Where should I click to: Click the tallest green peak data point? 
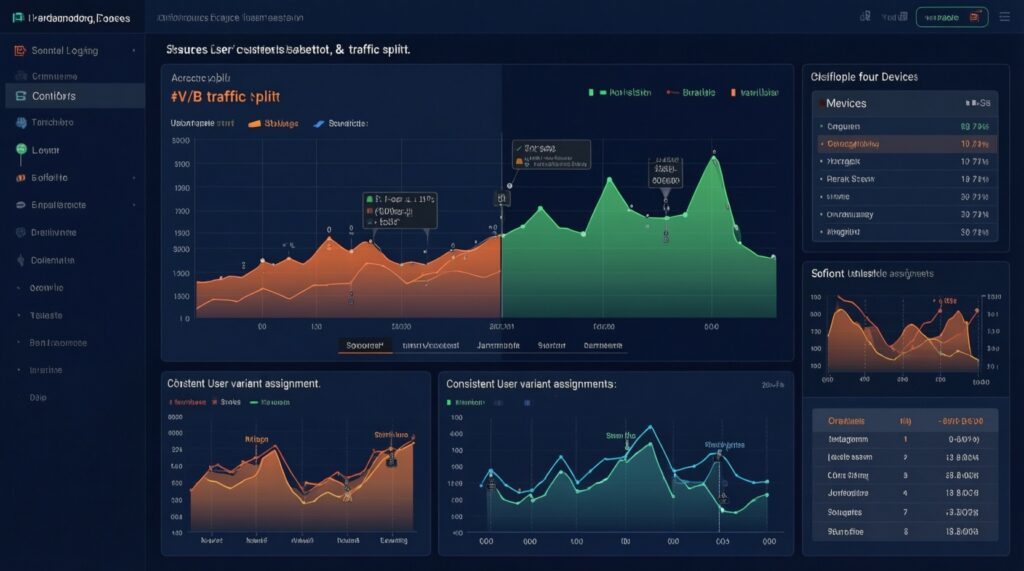(x=714, y=155)
